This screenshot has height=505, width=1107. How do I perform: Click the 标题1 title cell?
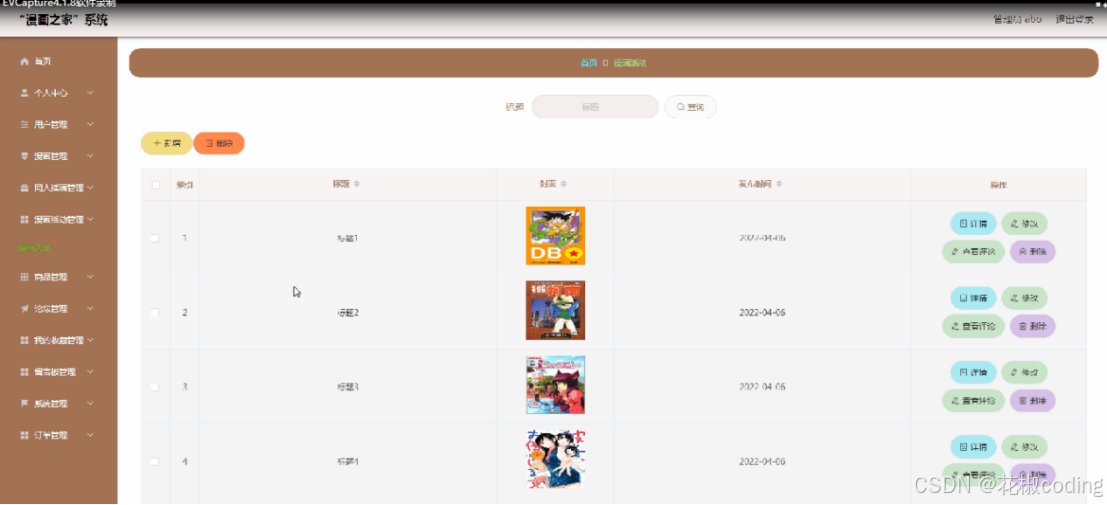click(x=348, y=238)
